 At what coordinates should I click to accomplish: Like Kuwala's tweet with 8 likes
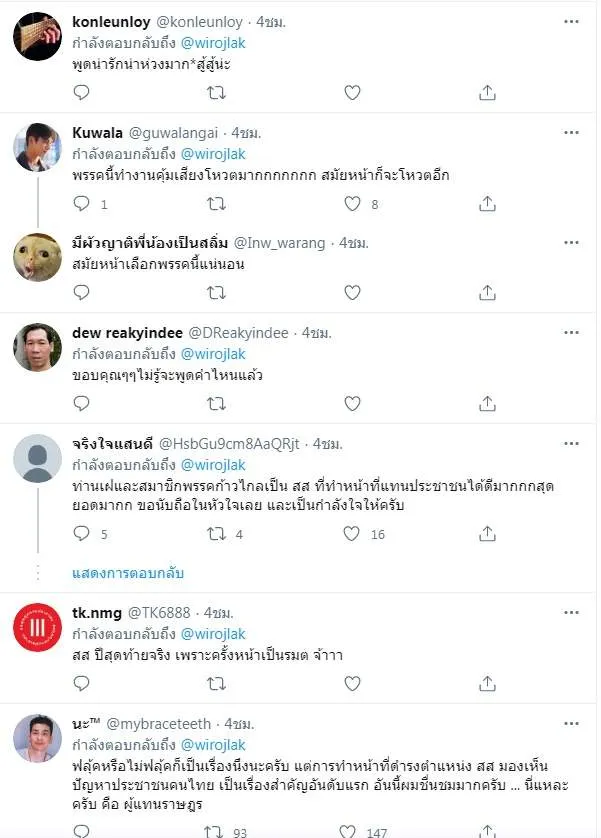(351, 203)
